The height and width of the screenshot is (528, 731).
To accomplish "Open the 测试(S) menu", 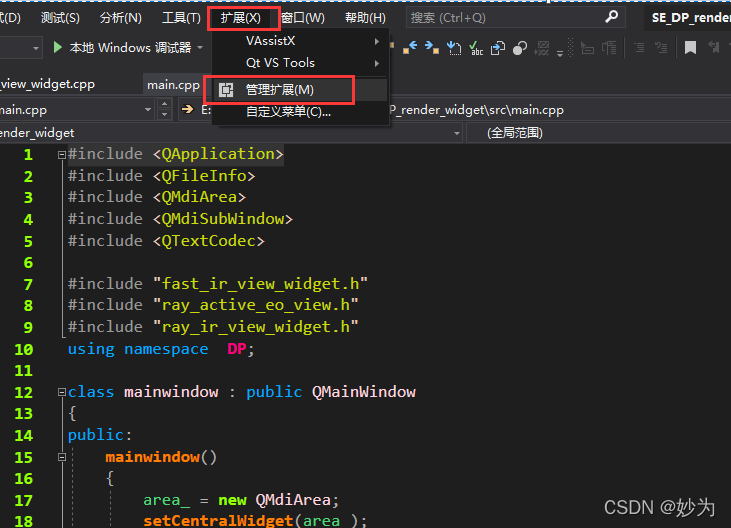I will [60, 18].
